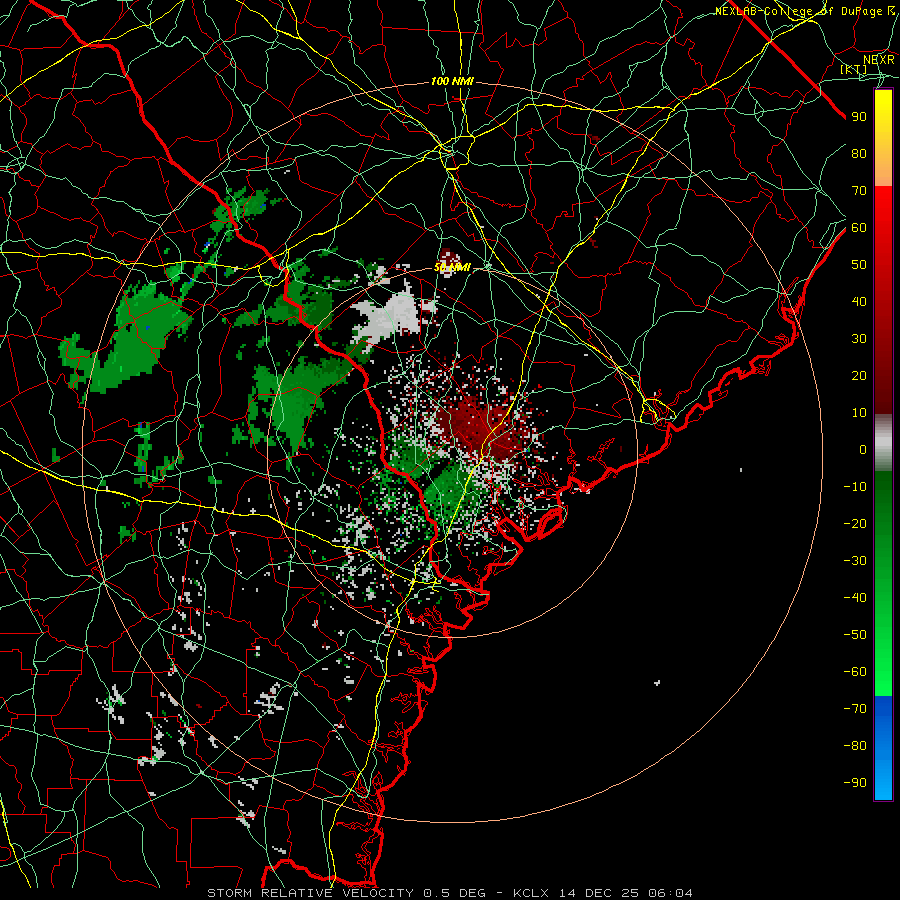Screen dimensions: 900x900
Task: Click the 100 NMI range ring label
Action: pyautogui.click(x=452, y=82)
